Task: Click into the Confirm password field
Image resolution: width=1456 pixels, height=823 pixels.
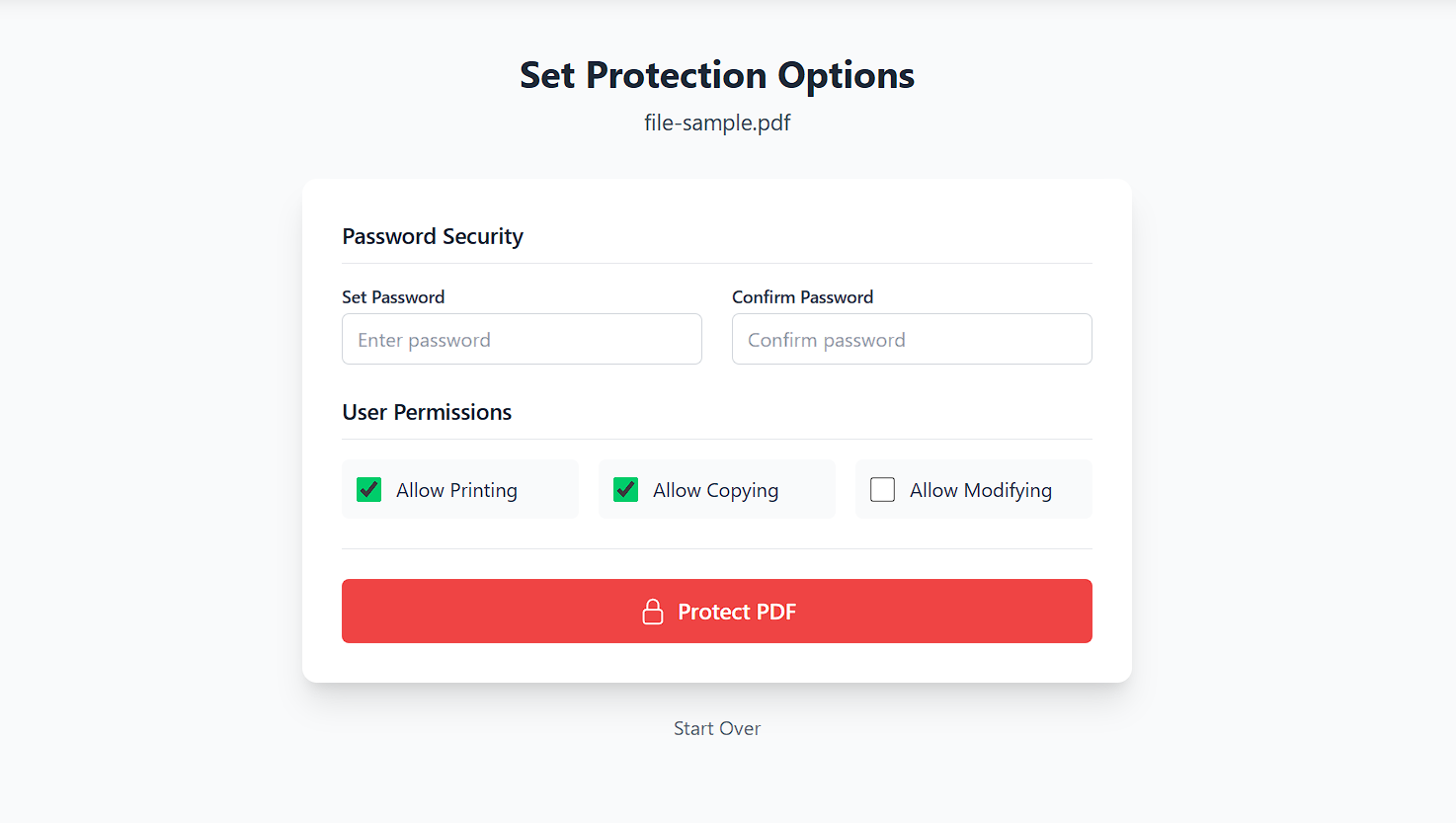Action: tap(912, 340)
